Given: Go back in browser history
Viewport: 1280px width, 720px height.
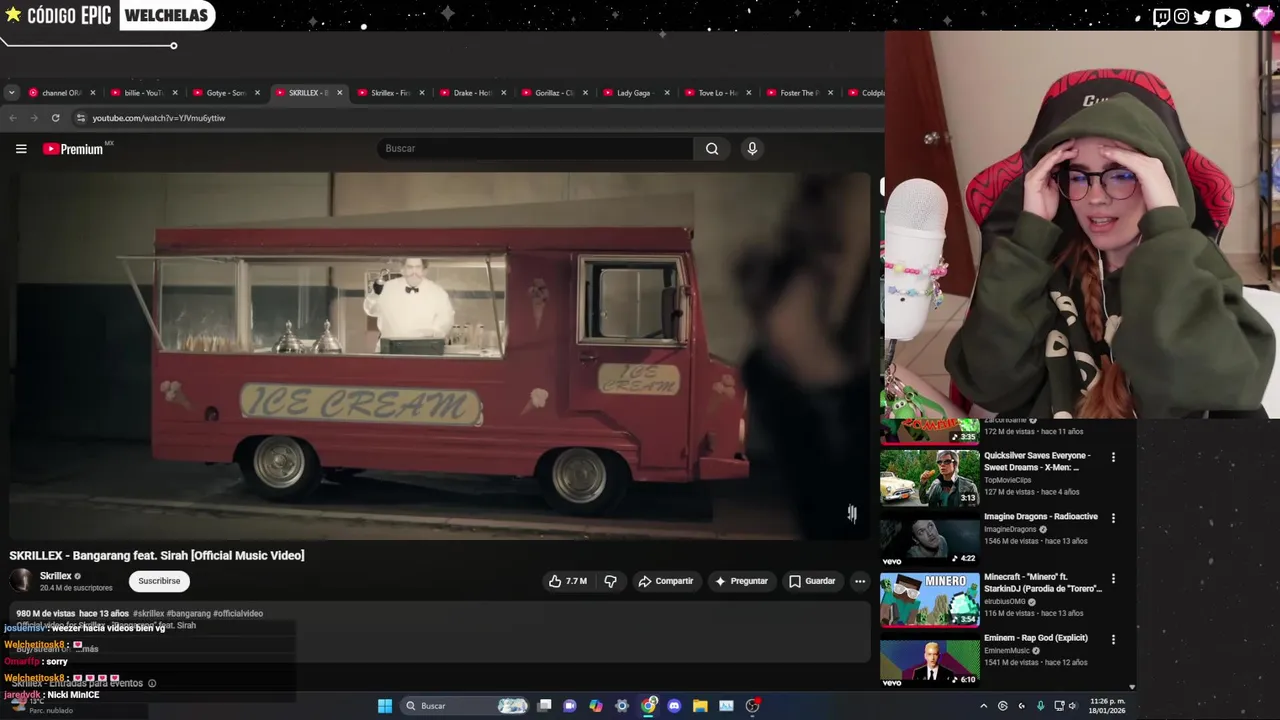Looking at the screenshot, I should 13,118.
